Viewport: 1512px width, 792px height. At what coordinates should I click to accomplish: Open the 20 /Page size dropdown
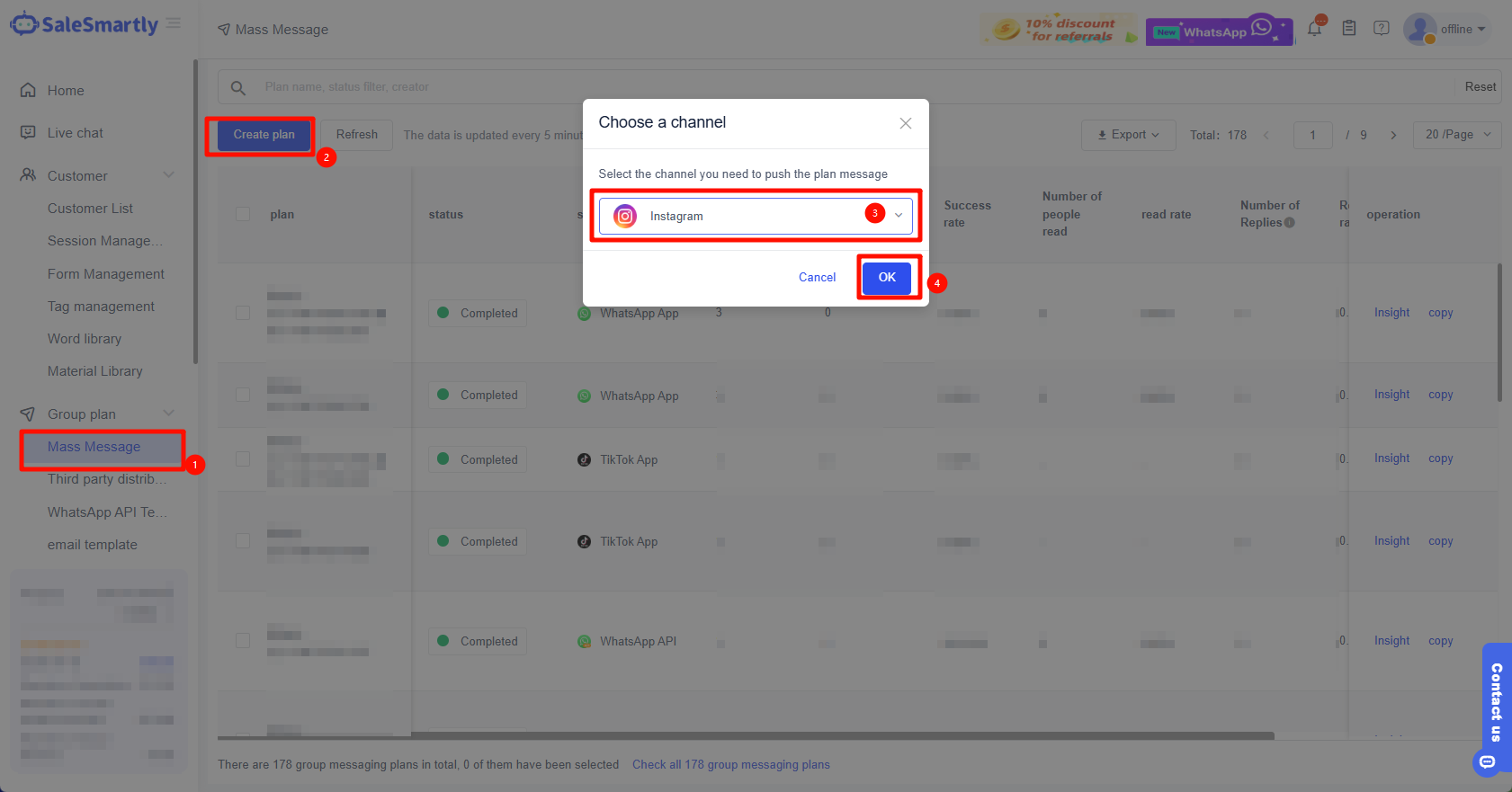[1456, 135]
